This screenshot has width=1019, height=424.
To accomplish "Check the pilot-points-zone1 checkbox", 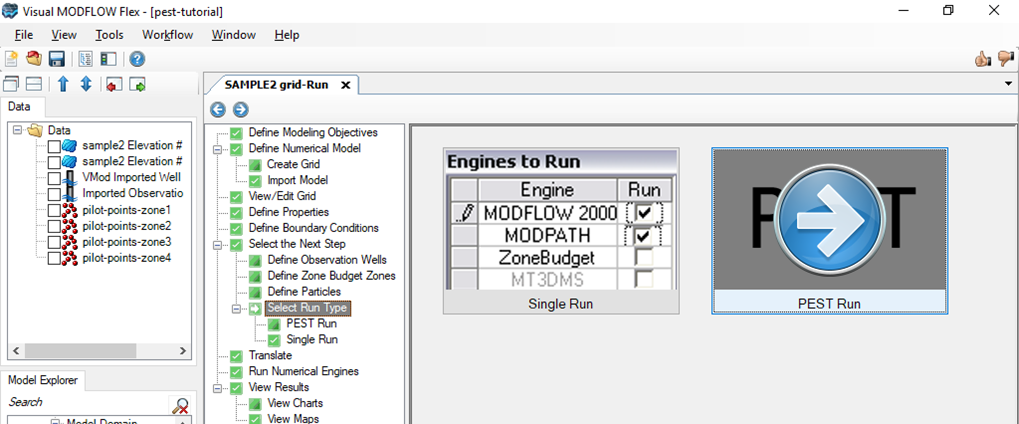I will 55,211.
